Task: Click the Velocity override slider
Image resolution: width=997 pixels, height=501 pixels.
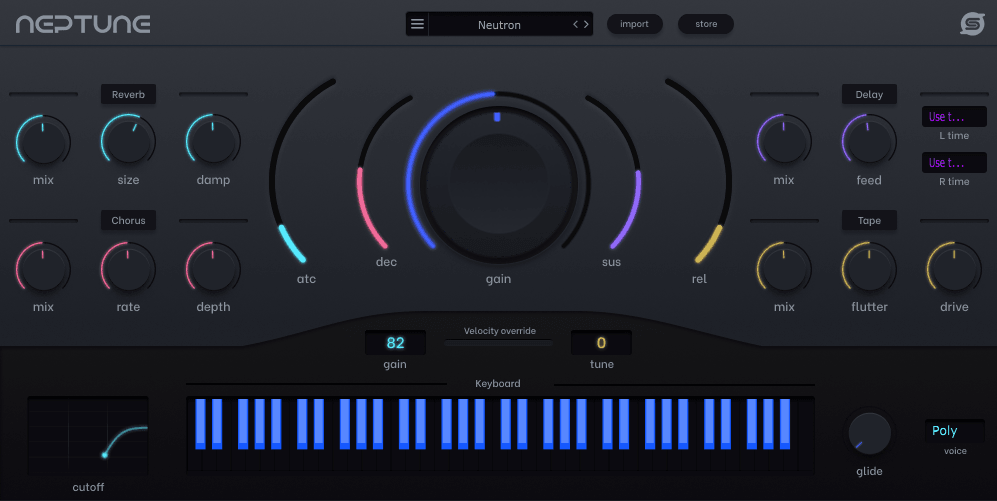Action: 498,342
